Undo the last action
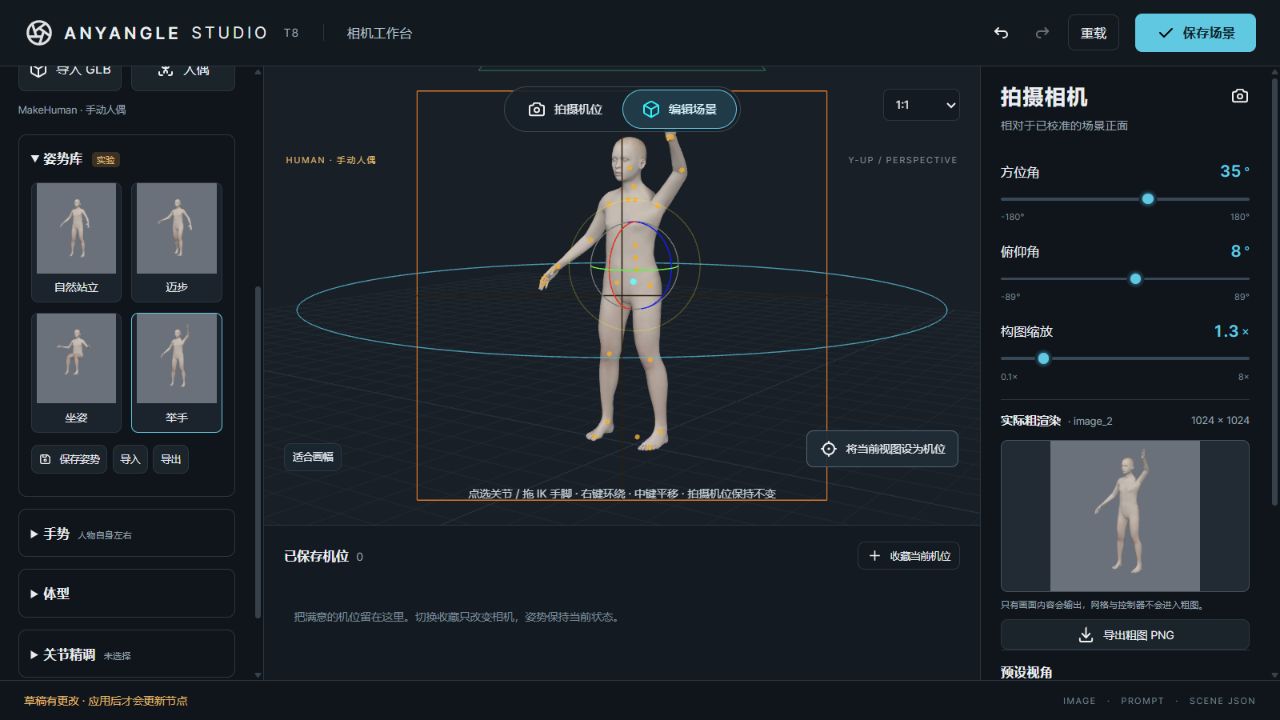1280x720 pixels. (1001, 33)
